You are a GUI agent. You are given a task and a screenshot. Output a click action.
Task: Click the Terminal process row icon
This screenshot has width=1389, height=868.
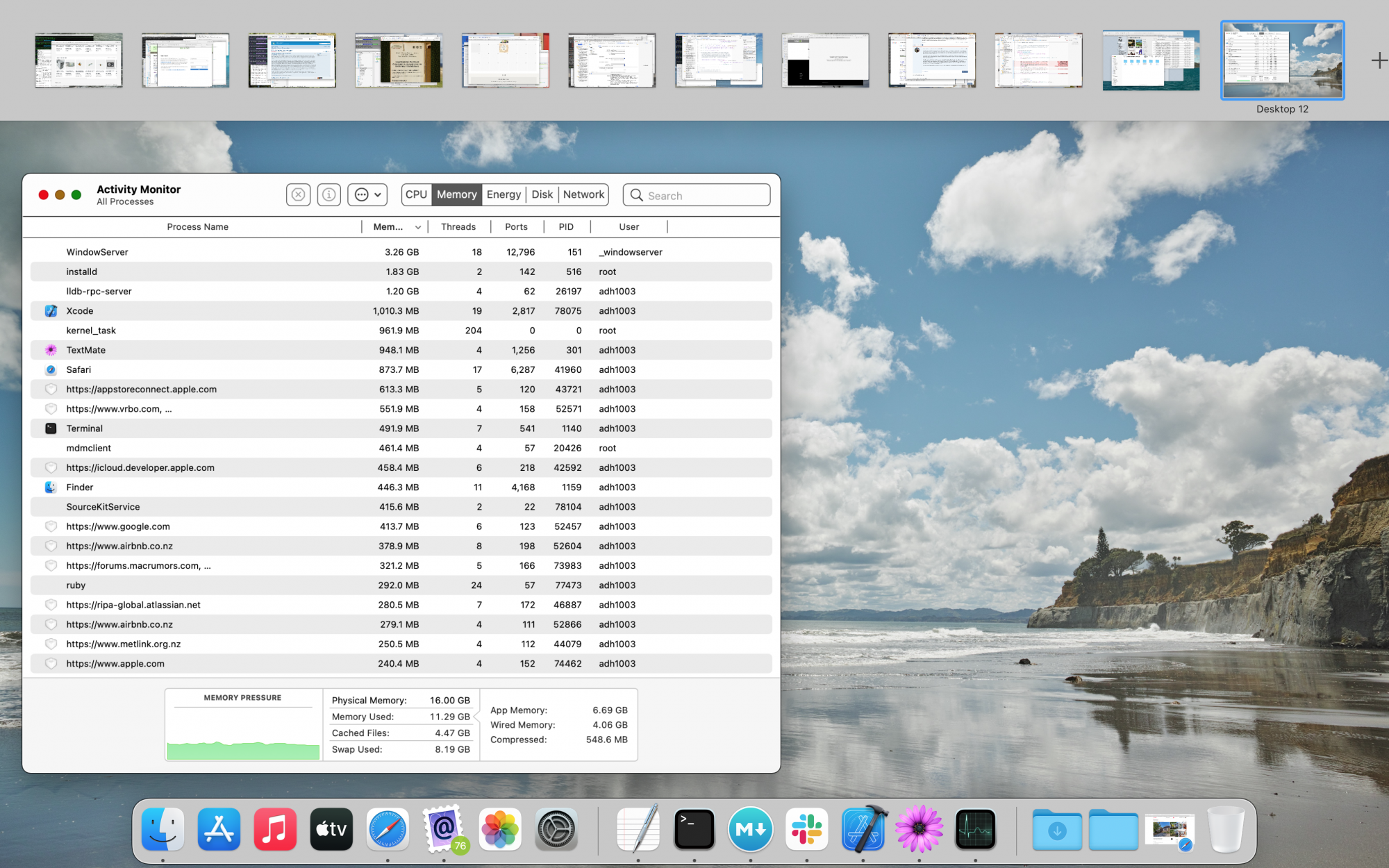pos(51,428)
